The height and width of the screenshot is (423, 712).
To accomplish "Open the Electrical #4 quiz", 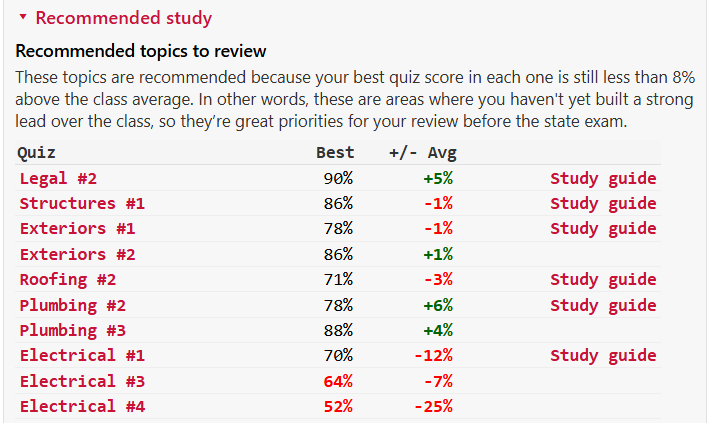I will pos(82,406).
